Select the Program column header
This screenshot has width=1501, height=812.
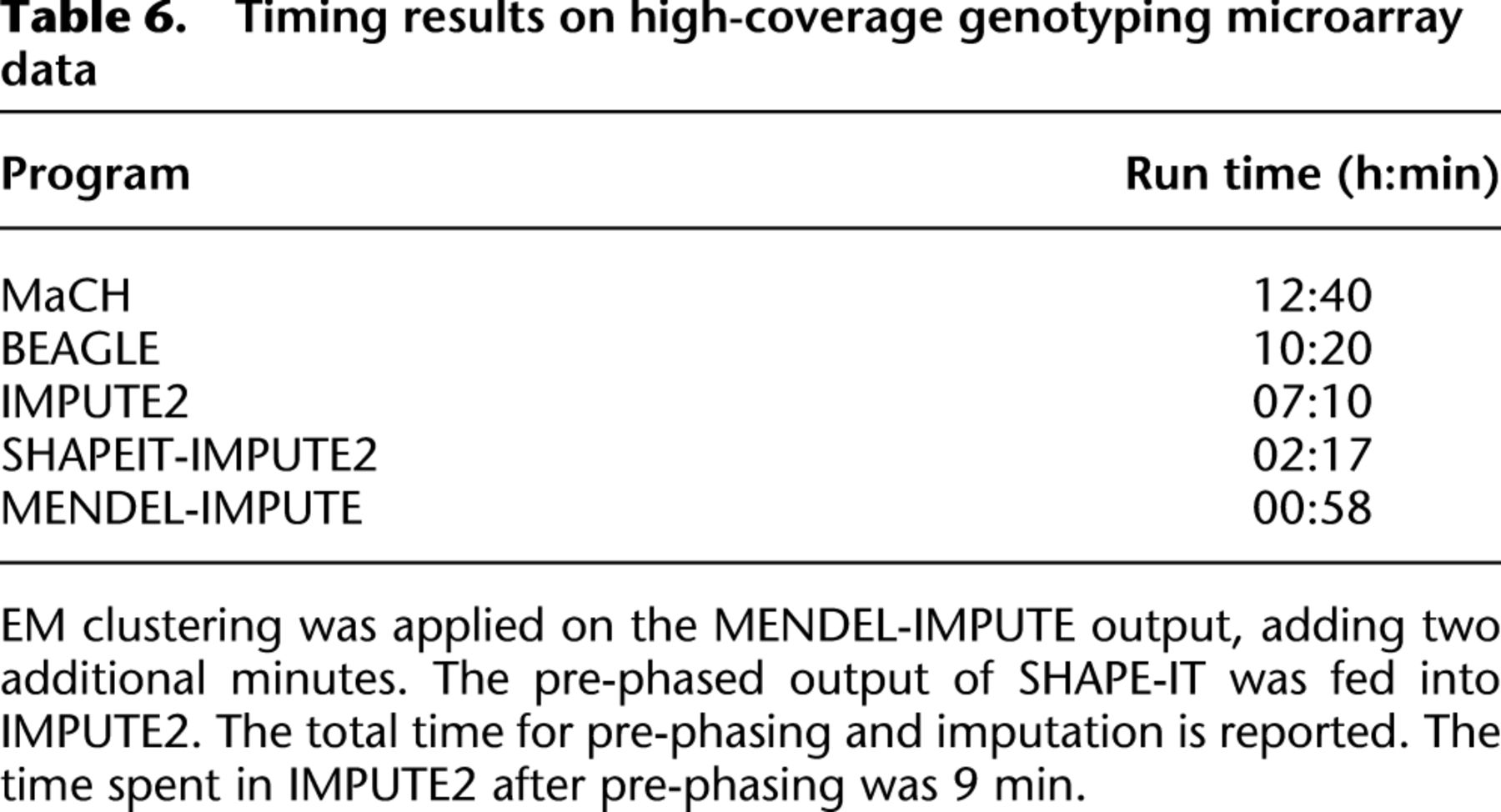(x=95, y=175)
